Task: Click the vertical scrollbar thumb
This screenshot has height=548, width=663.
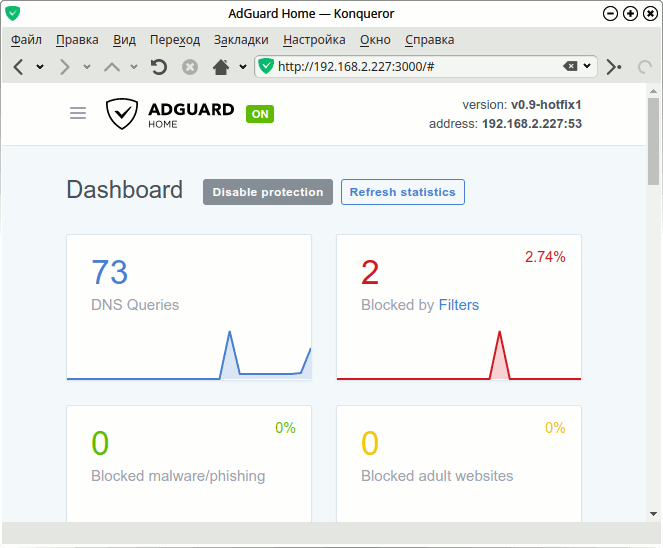Action: click(653, 141)
